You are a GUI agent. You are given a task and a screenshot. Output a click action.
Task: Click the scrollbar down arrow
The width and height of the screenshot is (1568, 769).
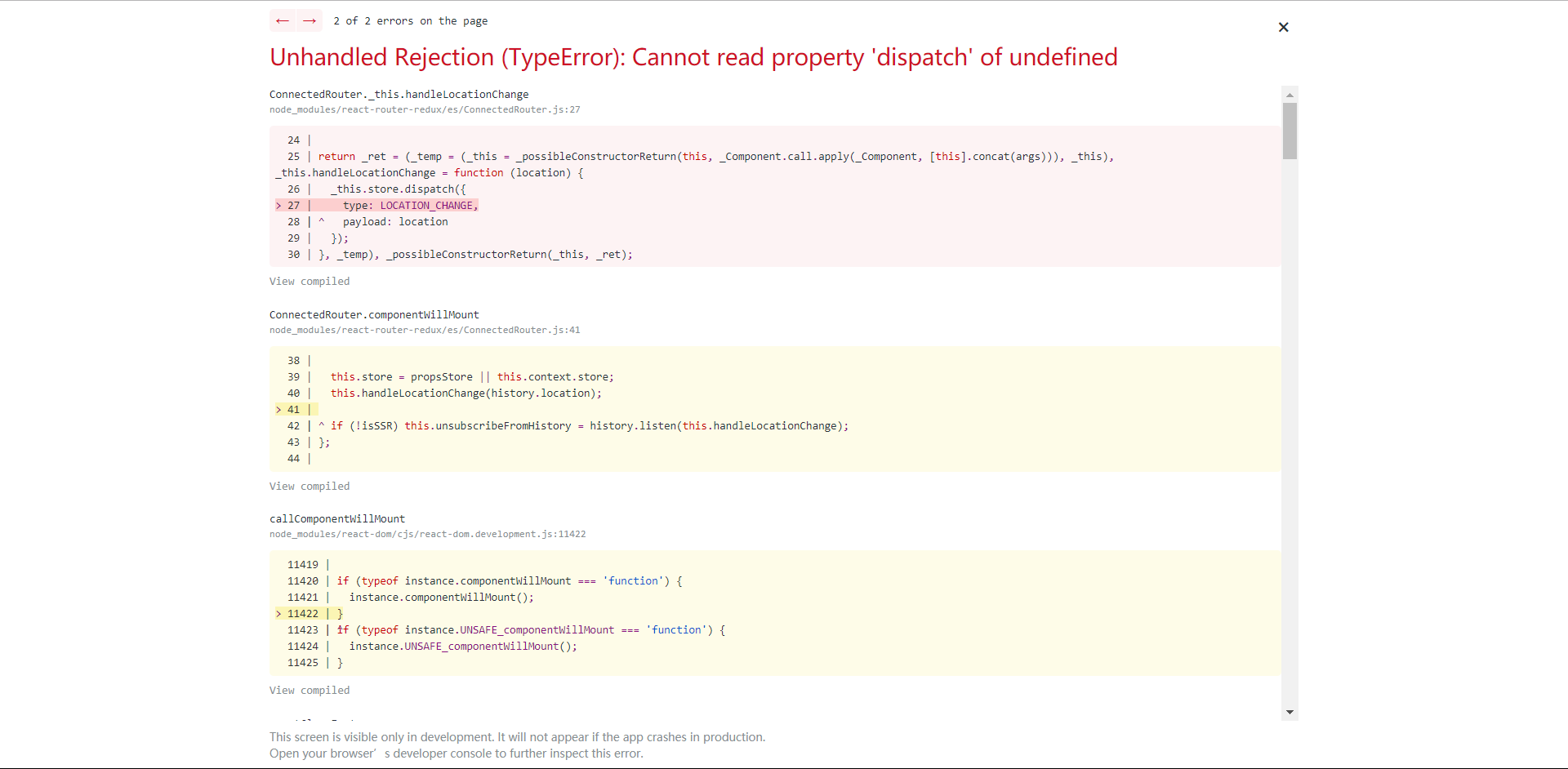1289,712
